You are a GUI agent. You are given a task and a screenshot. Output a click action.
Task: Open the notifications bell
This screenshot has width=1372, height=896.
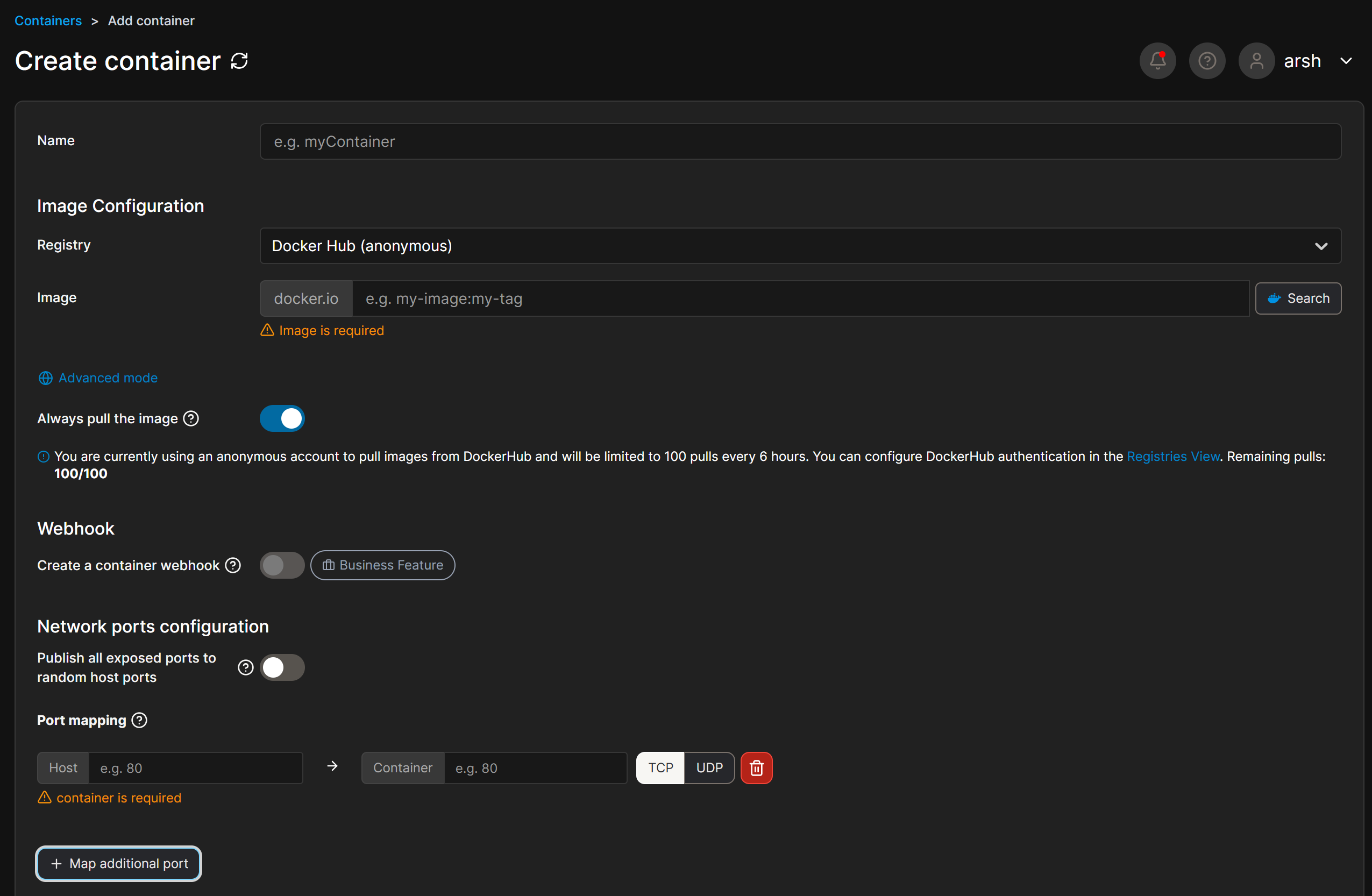click(1157, 61)
